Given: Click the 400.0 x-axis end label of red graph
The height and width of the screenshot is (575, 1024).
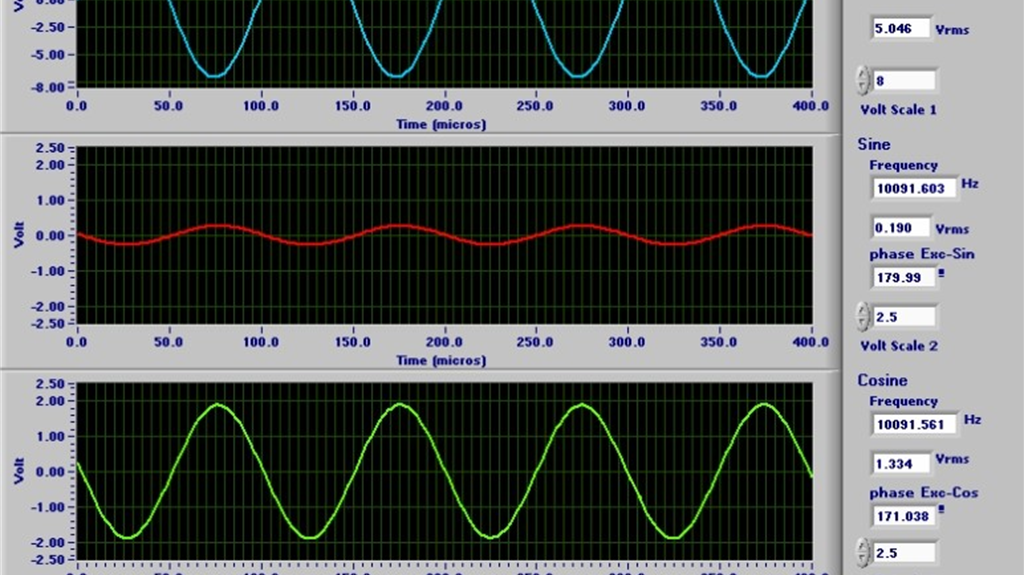Looking at the screenshot, I should coord(811,342).
